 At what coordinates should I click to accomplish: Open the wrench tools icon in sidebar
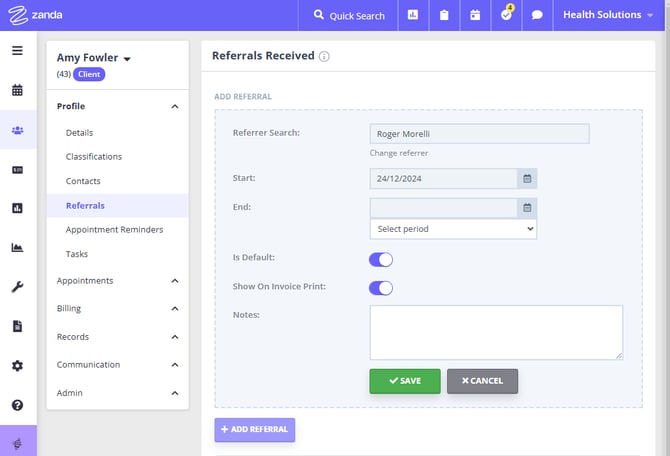click(x=17, y=287)
